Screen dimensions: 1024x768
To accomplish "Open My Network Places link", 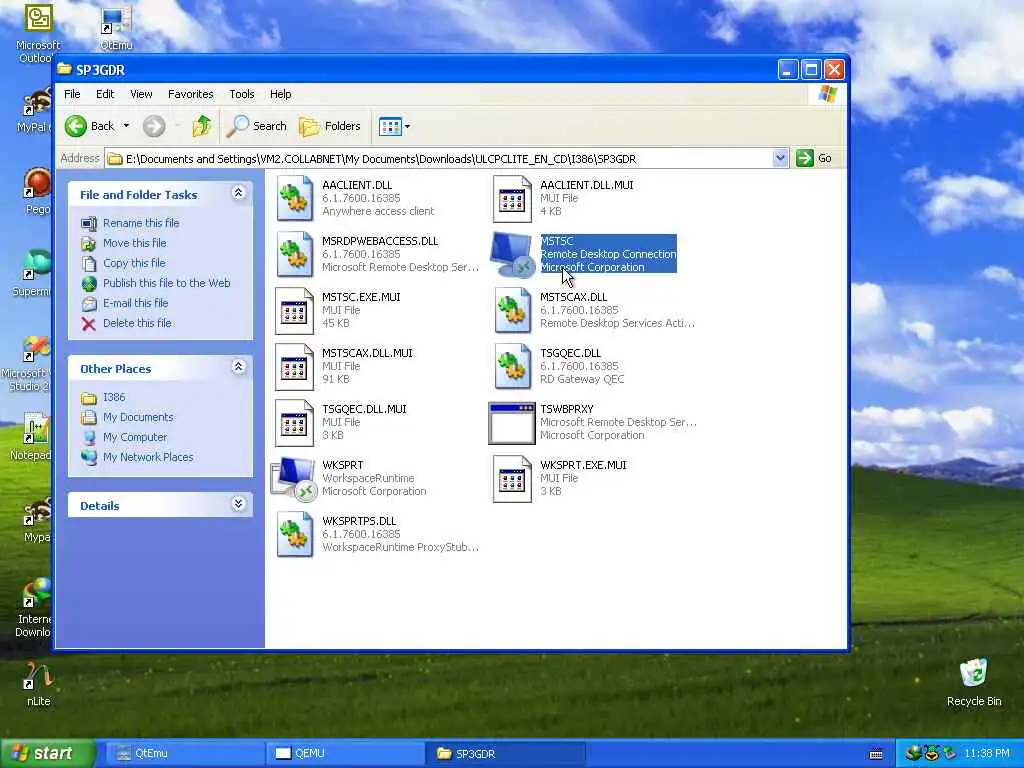I will click(148, 457).
